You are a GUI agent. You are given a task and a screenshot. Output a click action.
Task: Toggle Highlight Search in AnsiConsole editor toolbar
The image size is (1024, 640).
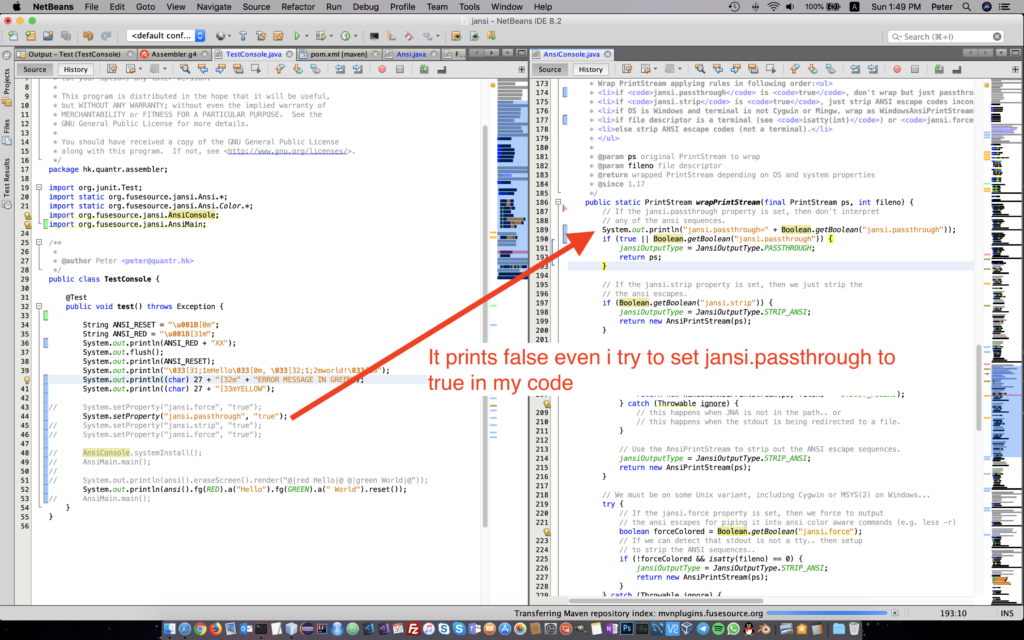pos(753,69)
